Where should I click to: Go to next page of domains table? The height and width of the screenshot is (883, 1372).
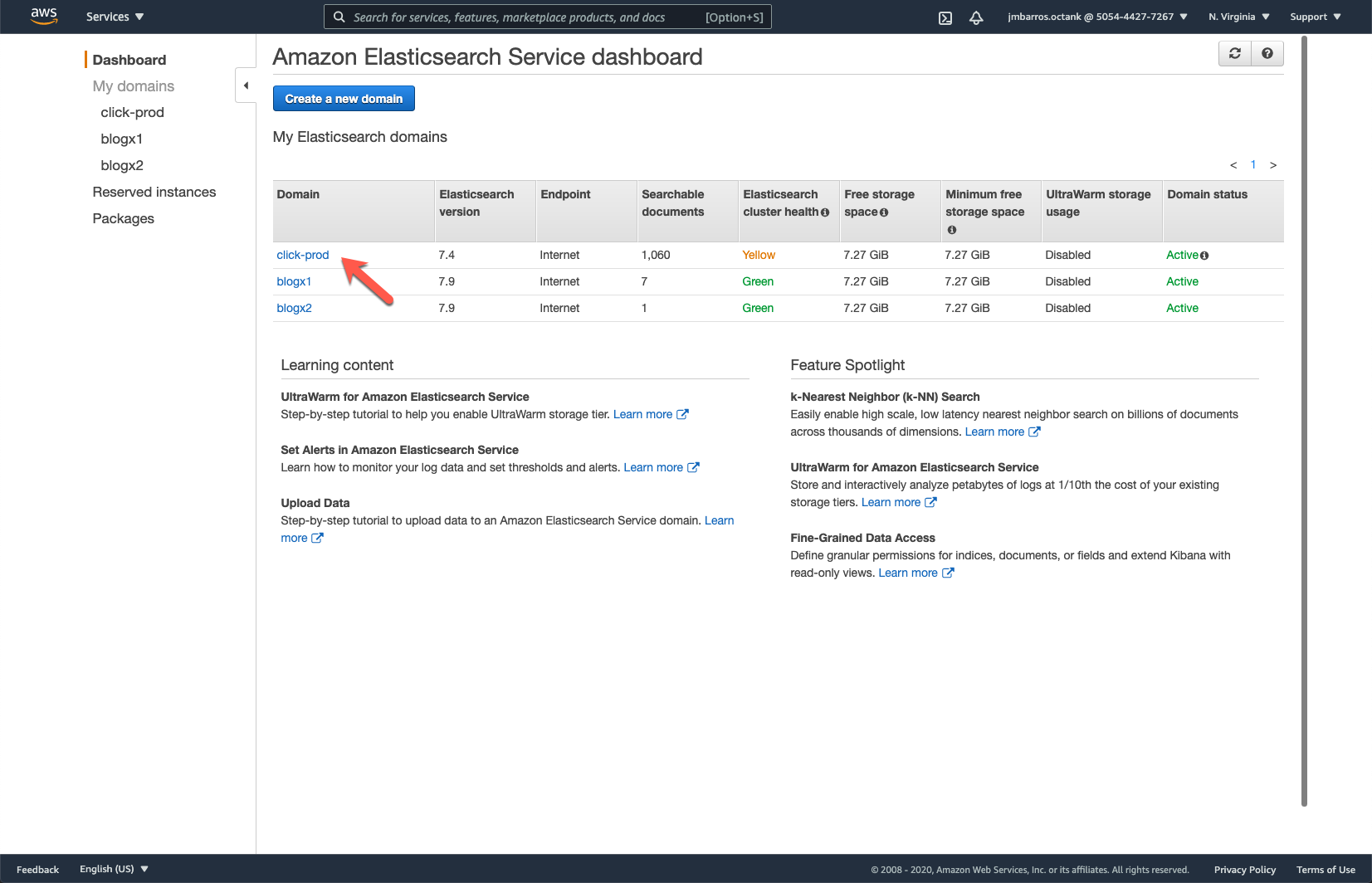click(1273, 165)
